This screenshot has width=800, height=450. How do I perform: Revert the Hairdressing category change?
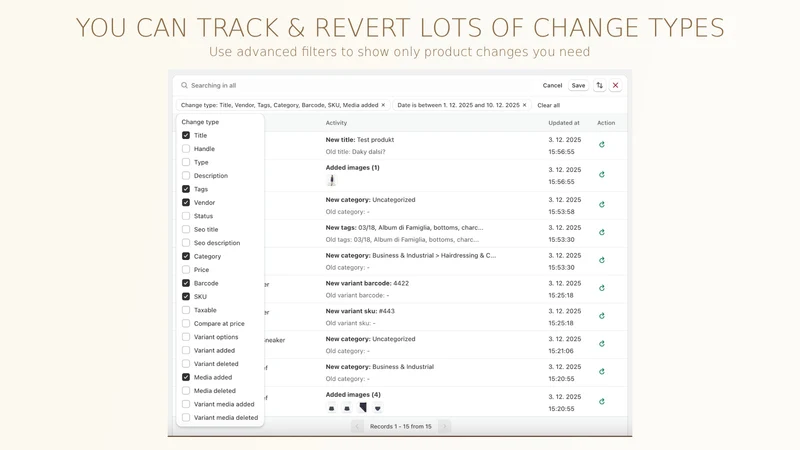[602, 260]
